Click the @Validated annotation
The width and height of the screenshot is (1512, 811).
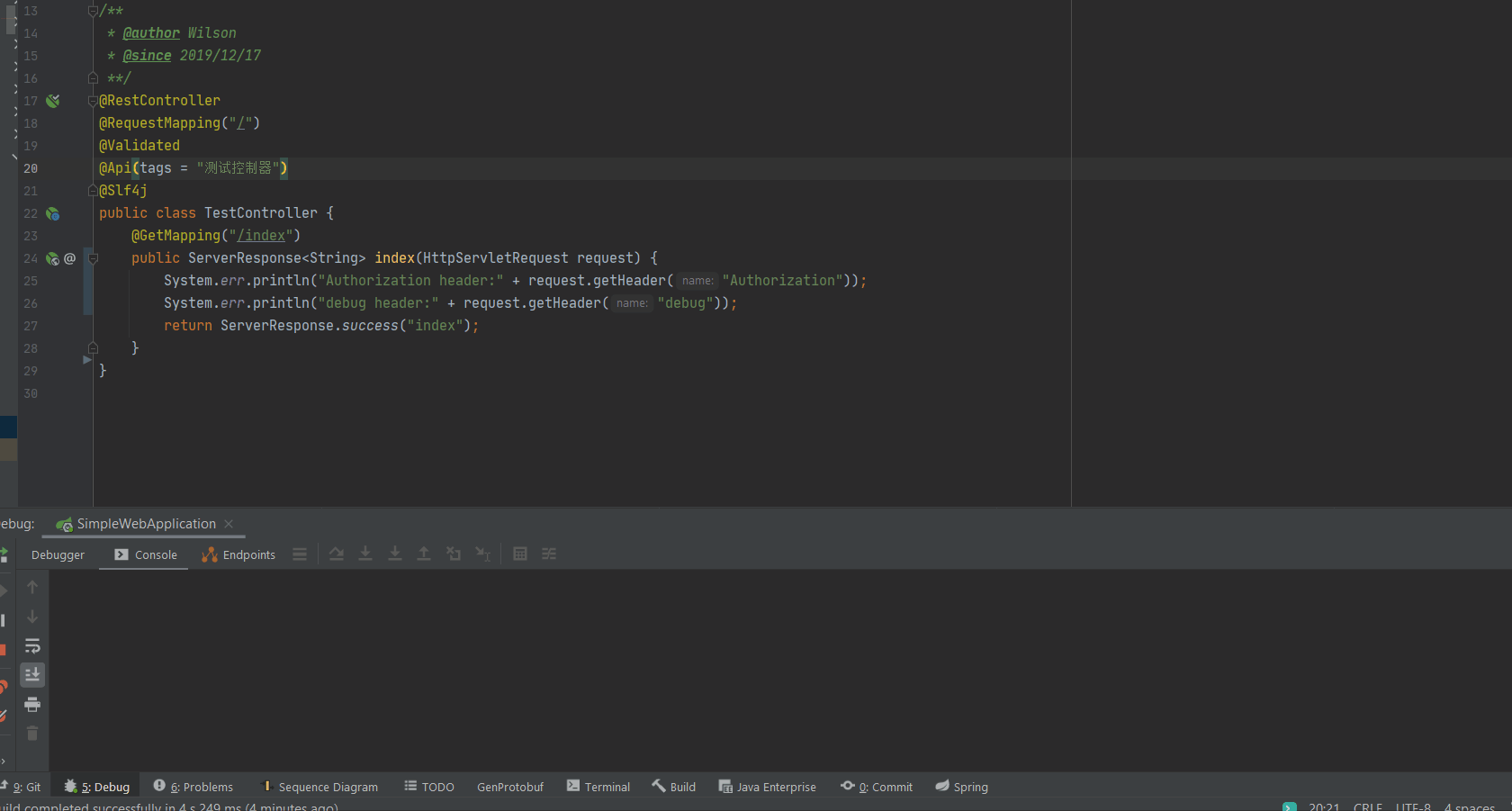(x=139, y=146)
